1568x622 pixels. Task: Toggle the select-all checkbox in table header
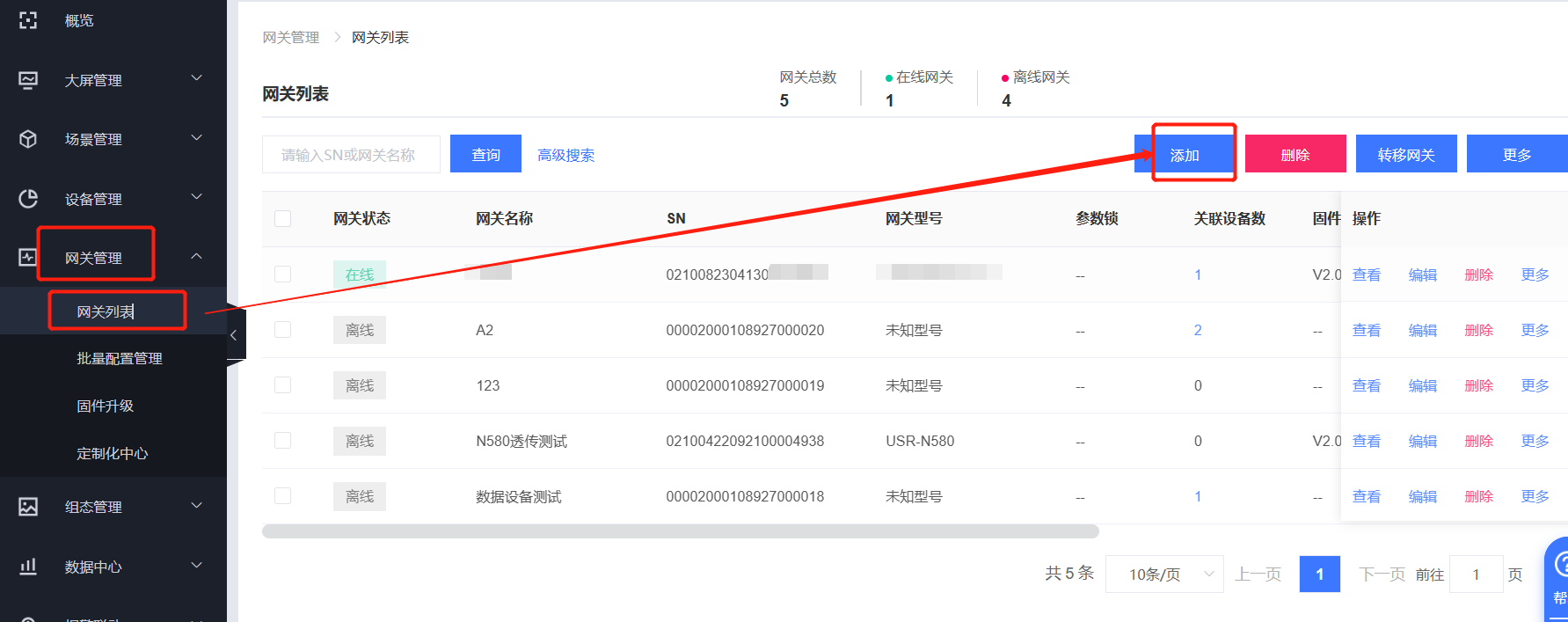tap(282, 218)
